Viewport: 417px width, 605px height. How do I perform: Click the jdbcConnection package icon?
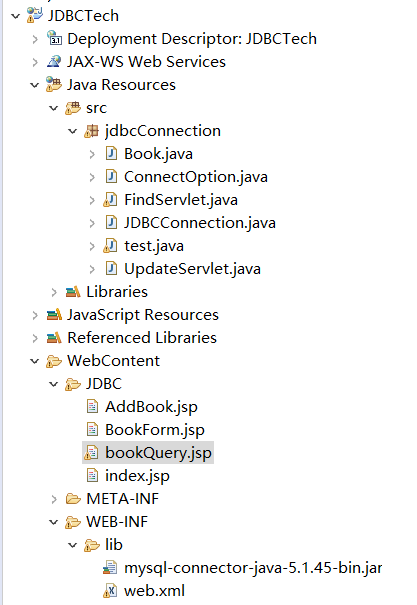point(91,131)
